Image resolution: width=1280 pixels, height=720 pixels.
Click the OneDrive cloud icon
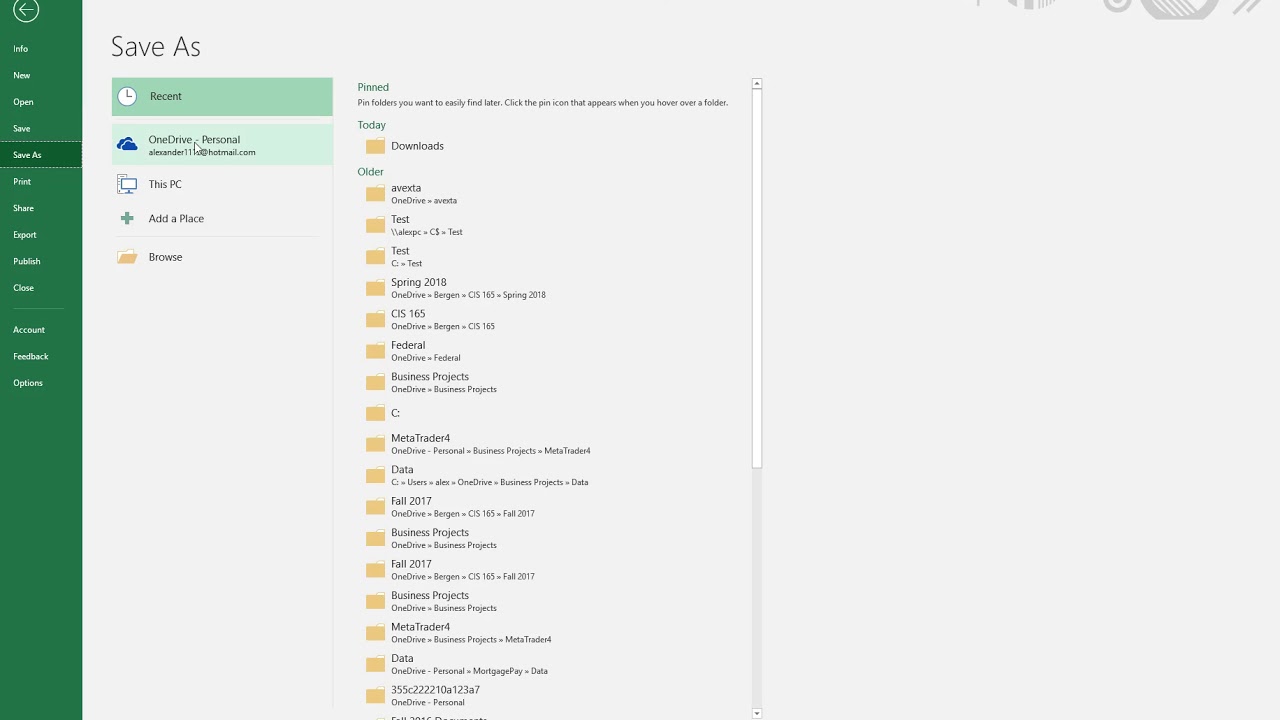pos(127,145)
